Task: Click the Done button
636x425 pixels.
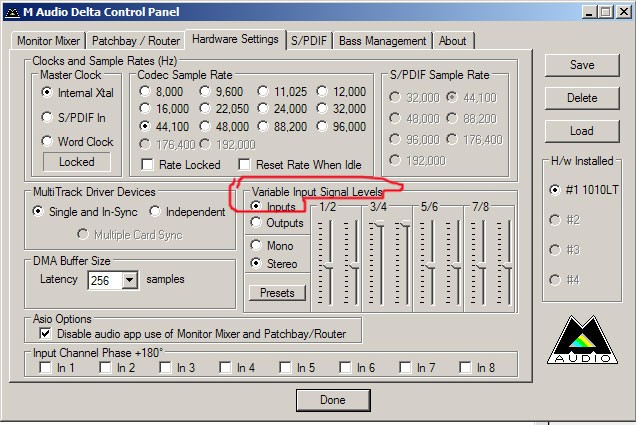Action: [x=333, y=400]
